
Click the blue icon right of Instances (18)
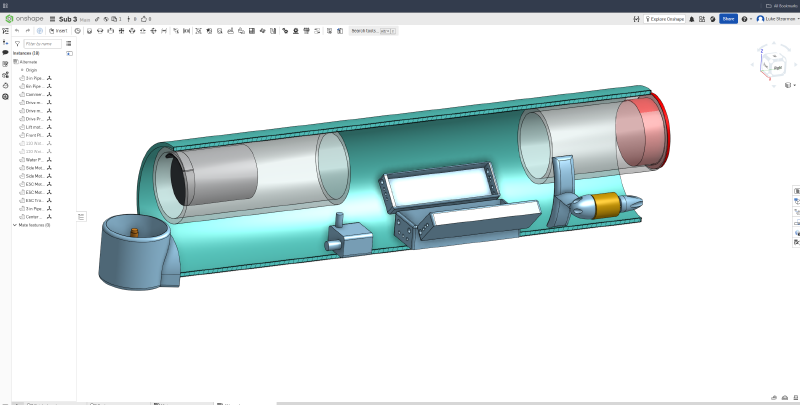click(x=69, y=53)
